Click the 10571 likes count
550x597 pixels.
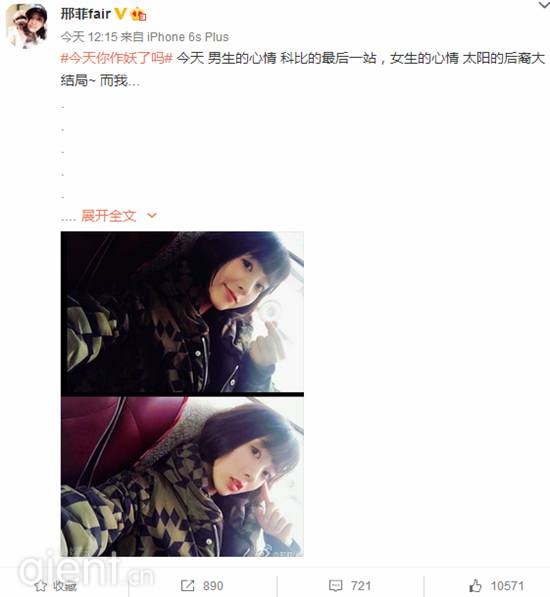(507, 586)
